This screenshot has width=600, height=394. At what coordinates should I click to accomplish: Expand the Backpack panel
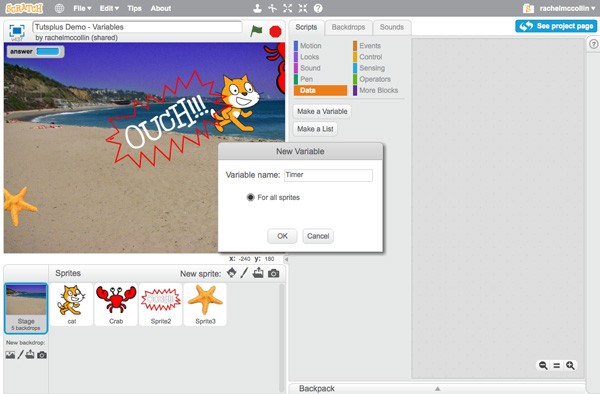[437, 388]
